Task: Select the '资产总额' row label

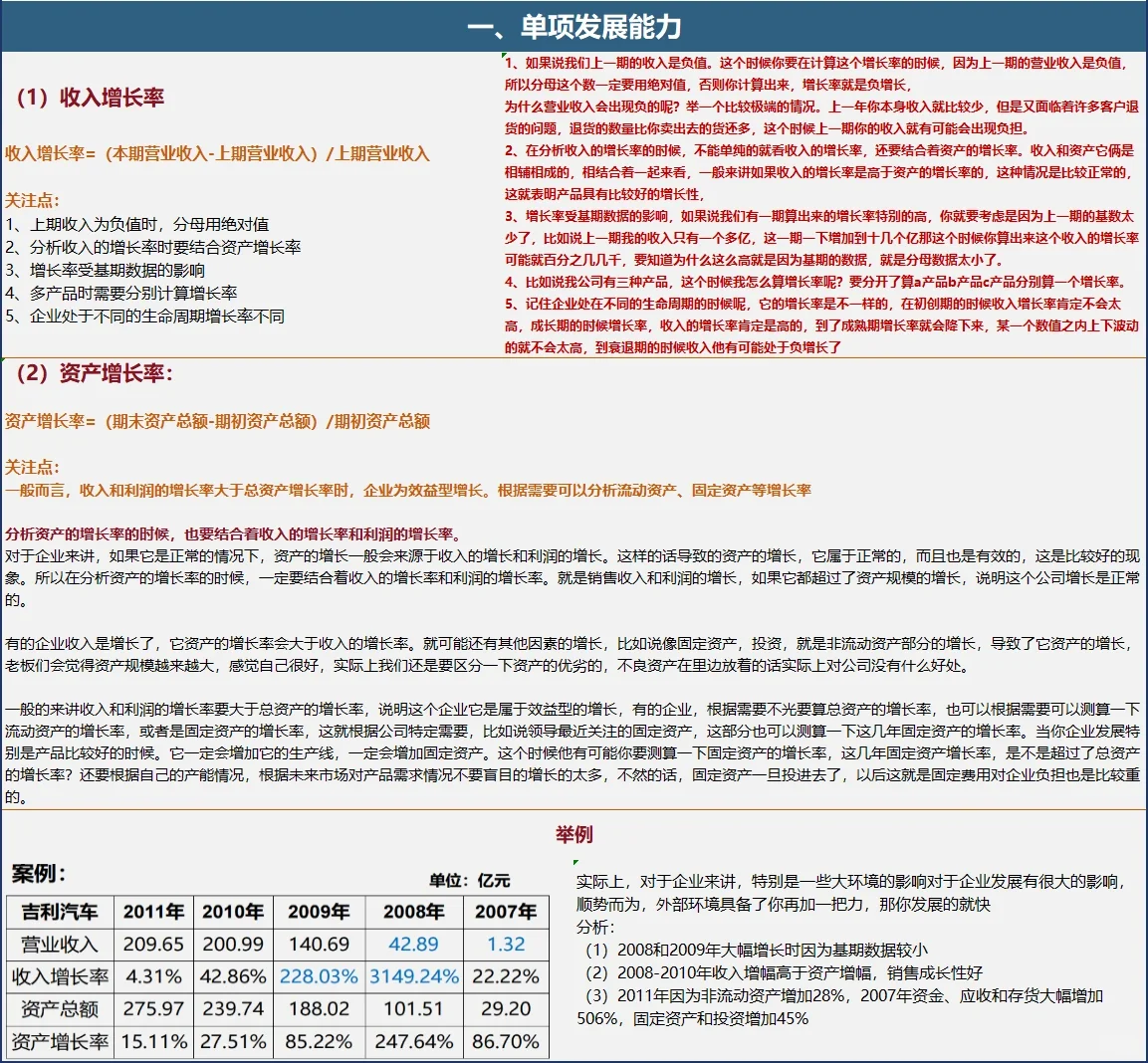Action: click(x=60, y=1009)
